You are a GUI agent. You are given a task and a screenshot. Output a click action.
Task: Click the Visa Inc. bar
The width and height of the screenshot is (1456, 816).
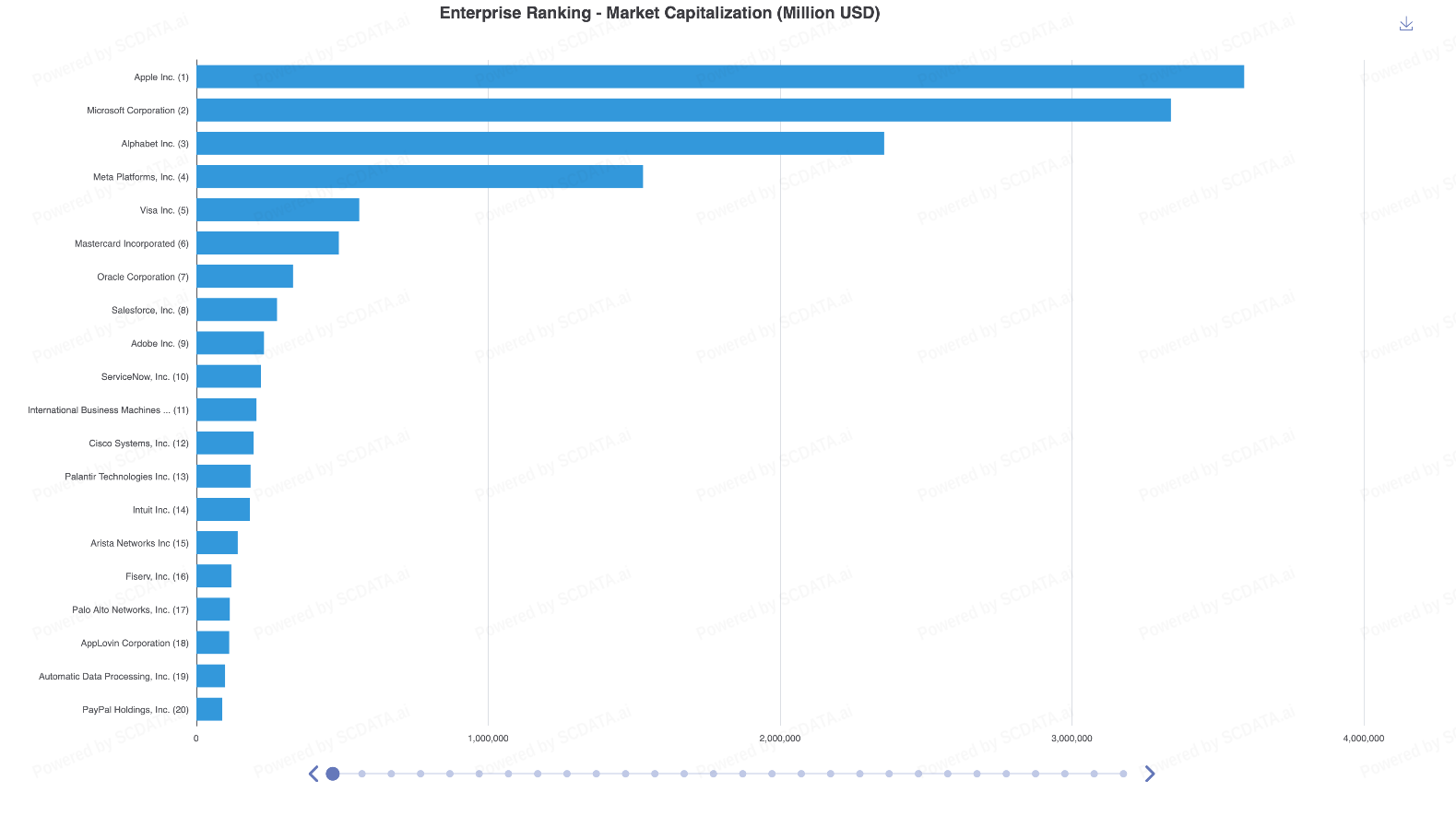pyautogui.click(x=278, y=210)
